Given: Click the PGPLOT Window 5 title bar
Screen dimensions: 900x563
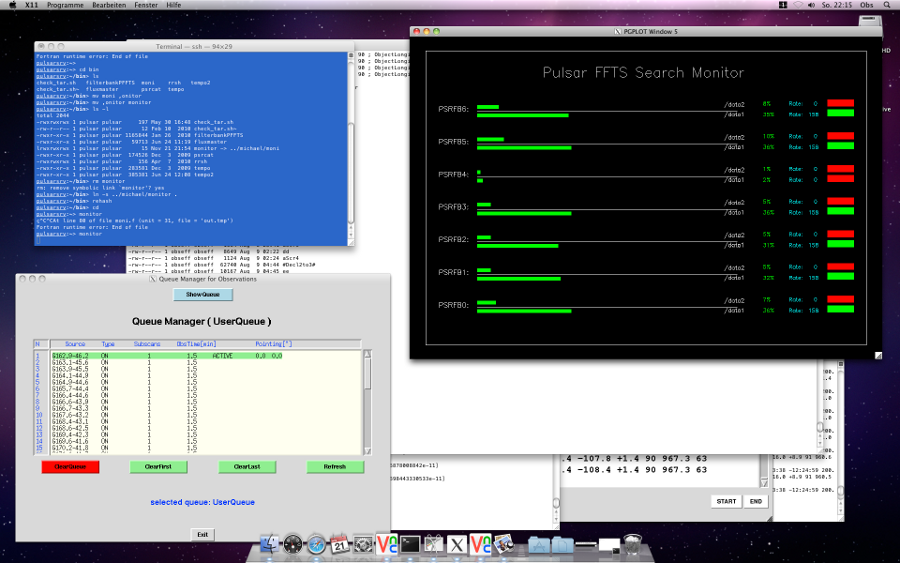Looking at the screenshot, I should click(646, 32).
